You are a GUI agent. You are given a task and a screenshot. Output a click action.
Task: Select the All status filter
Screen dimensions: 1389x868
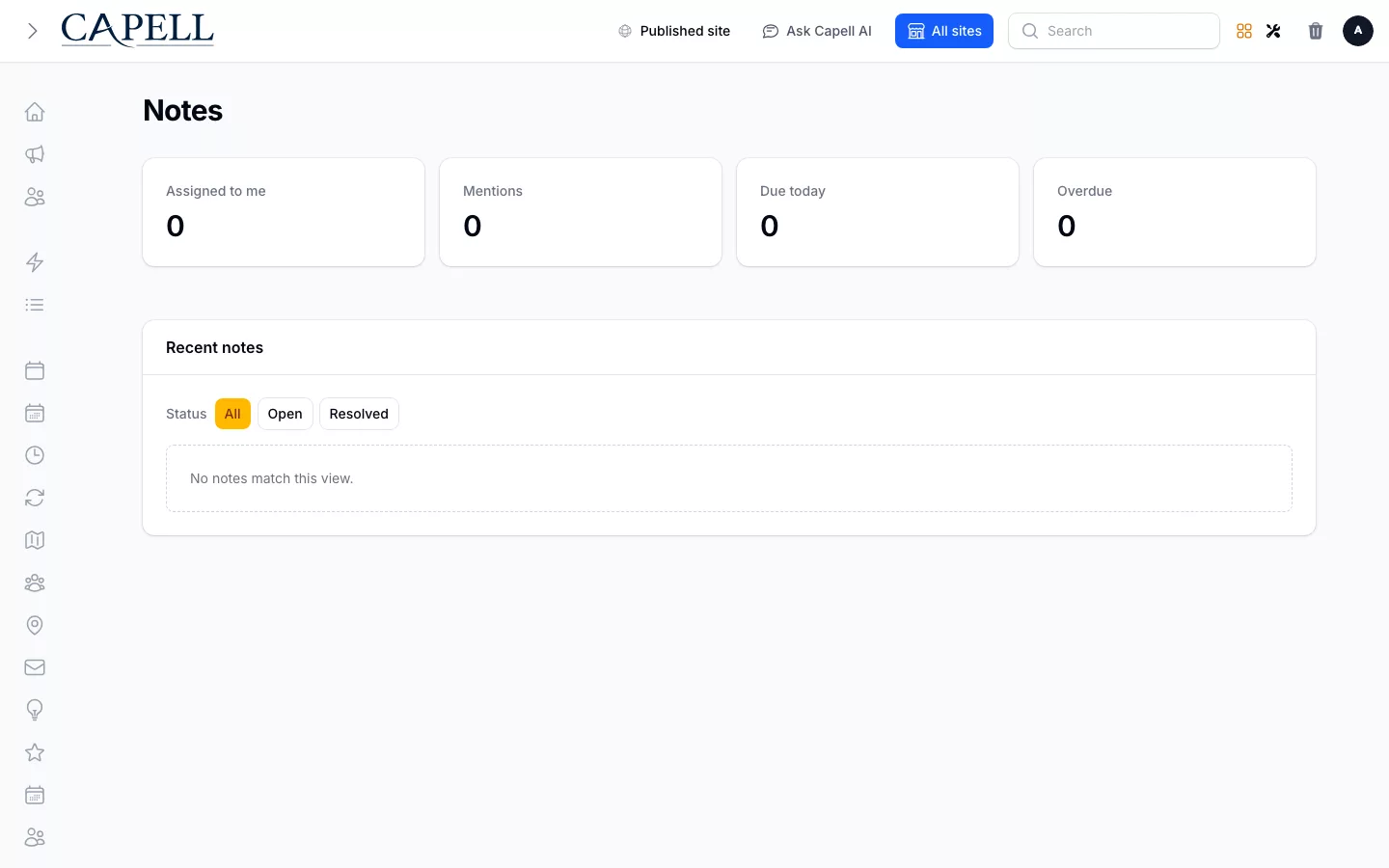pyautogui.click(x=232, y=414)
